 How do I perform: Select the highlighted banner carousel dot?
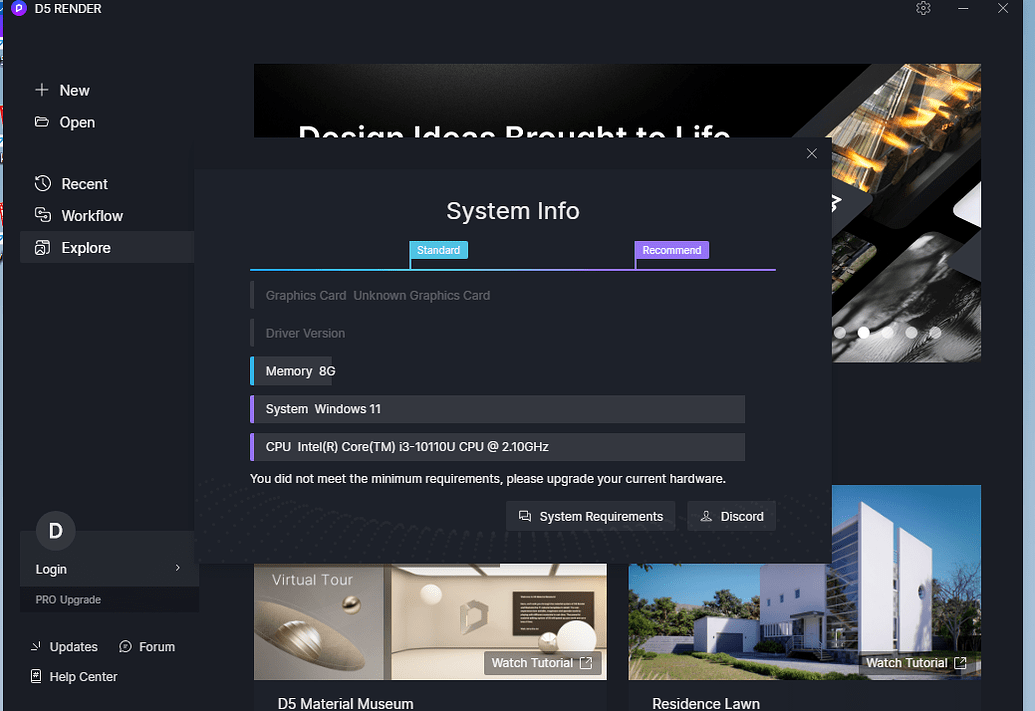click(863, 333)
